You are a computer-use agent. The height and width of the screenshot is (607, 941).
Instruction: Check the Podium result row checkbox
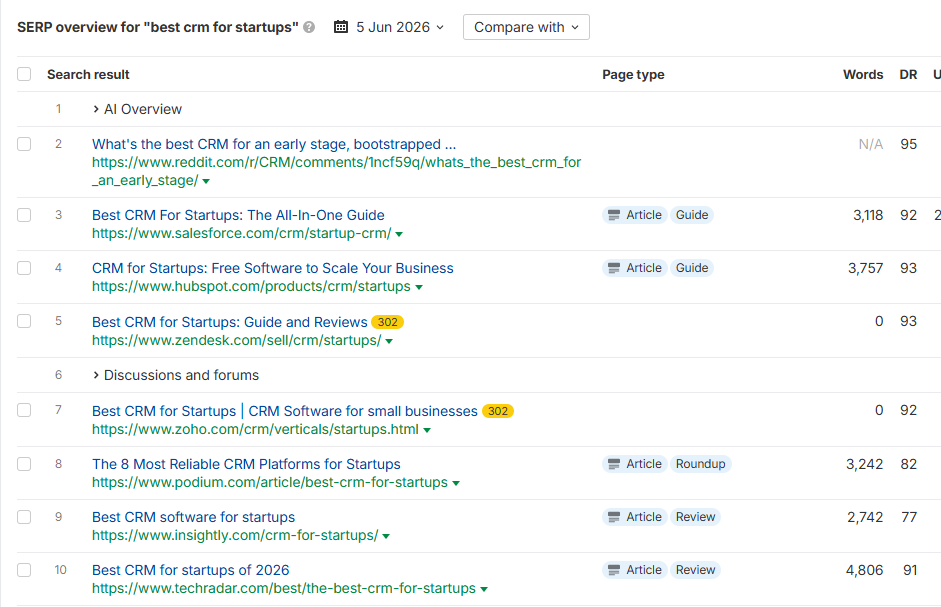(24, 464)
